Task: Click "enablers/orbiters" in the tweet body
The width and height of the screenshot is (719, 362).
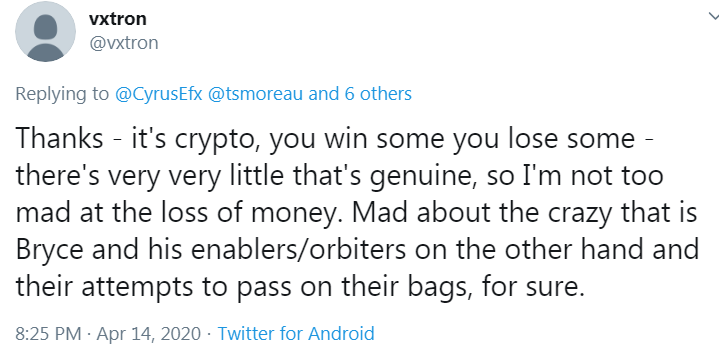Action: (298, 249)
